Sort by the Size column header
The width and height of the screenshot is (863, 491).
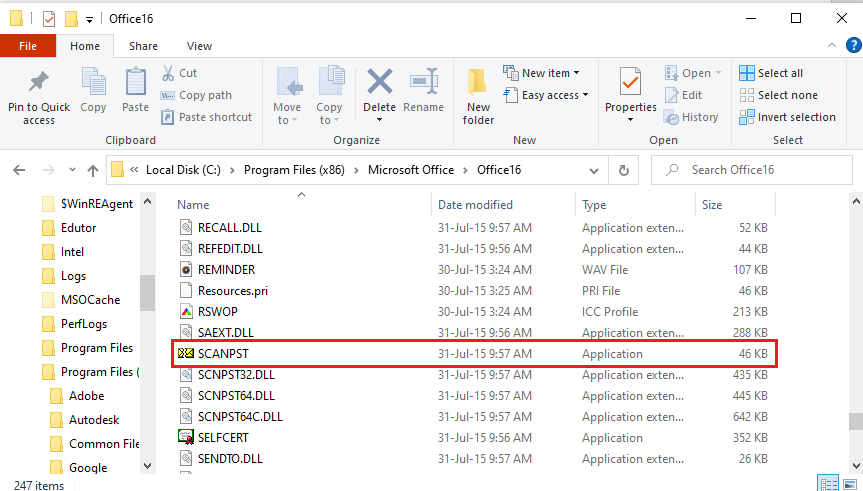[712, 205]
